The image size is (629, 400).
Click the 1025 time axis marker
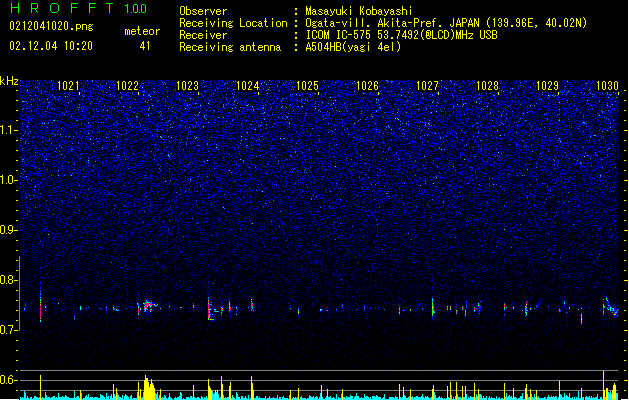coord(307,86)
